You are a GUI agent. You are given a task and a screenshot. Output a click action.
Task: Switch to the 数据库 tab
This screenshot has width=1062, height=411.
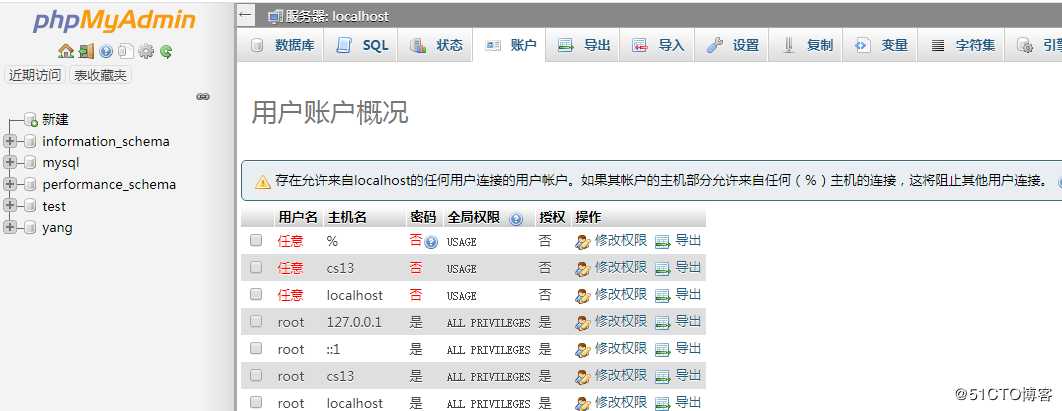coord(282,45)
